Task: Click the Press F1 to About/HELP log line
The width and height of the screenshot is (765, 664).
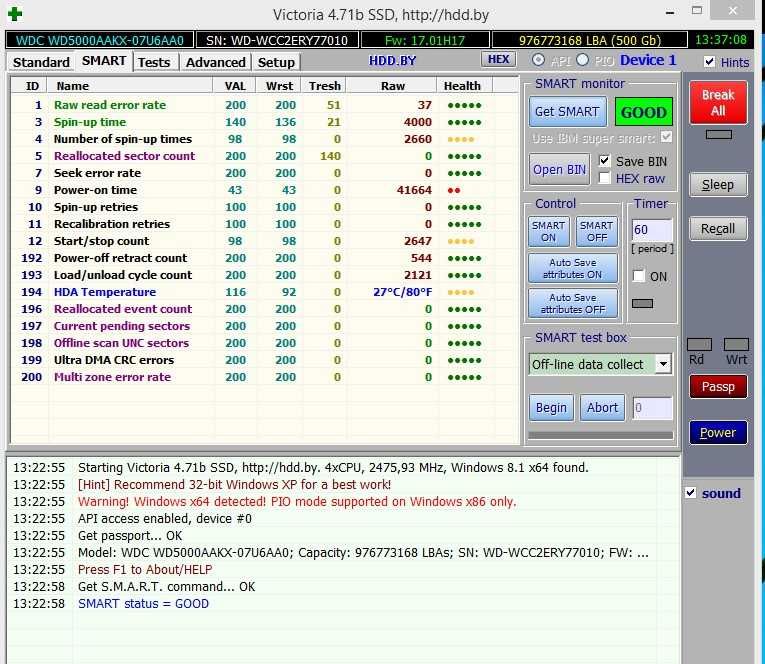Action: tap(145, 569)
